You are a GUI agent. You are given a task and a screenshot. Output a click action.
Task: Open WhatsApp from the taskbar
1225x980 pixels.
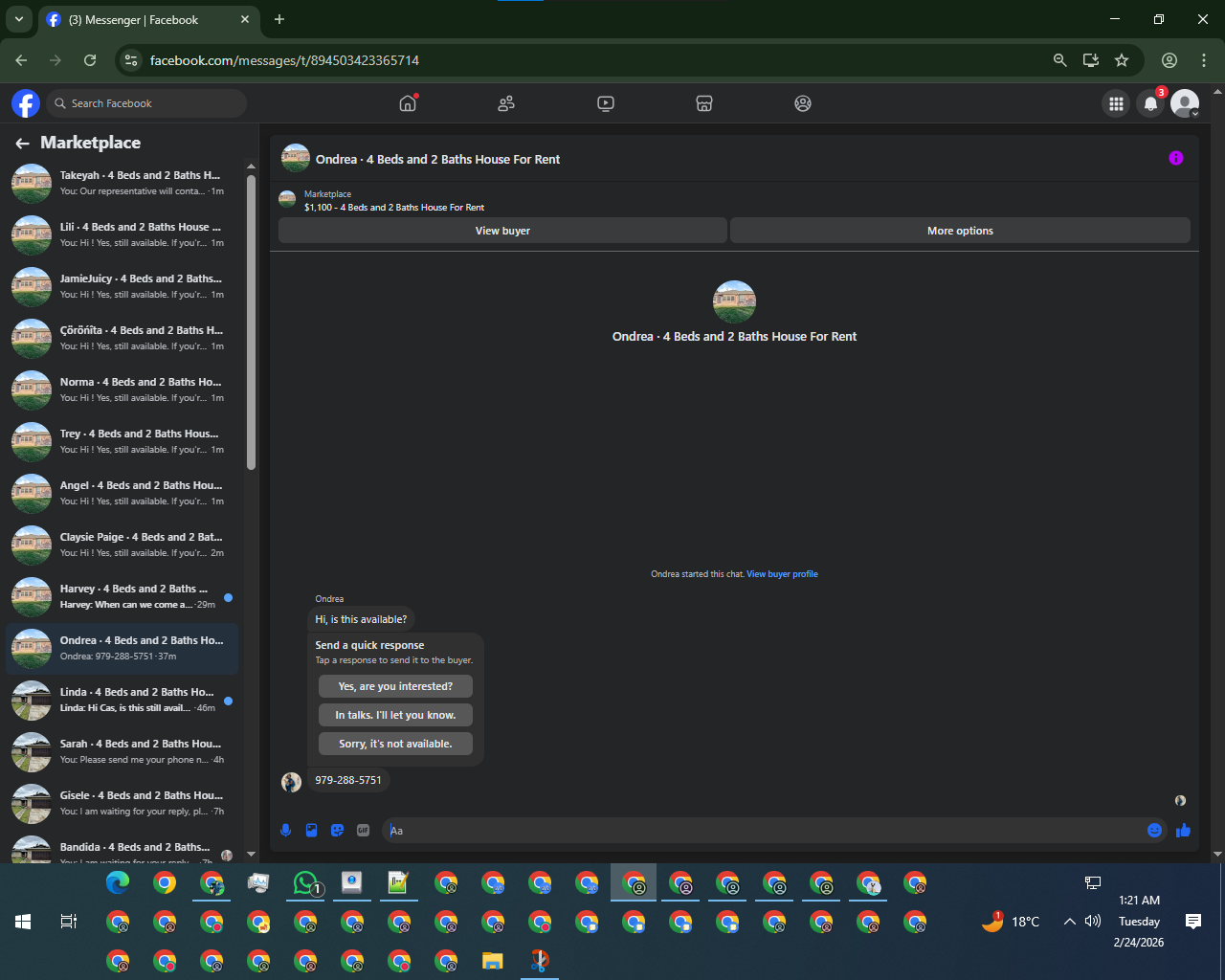[305, 882]
